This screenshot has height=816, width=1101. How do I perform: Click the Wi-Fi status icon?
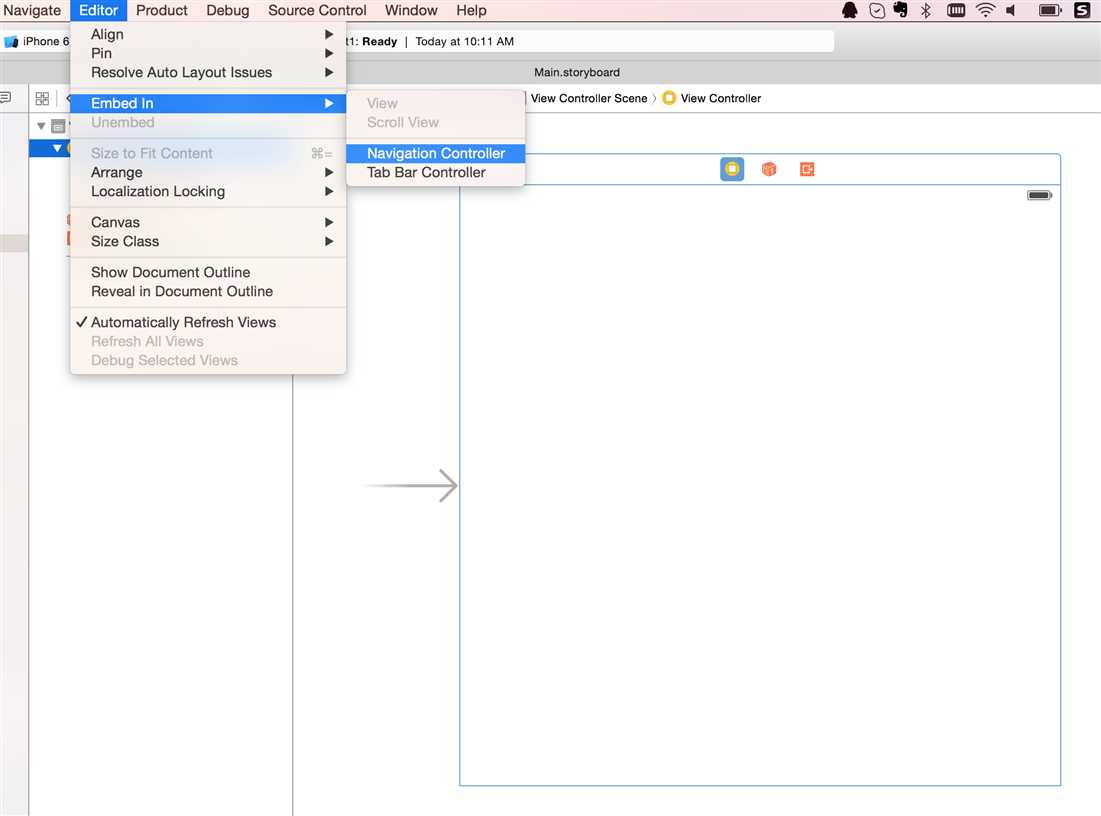coord(985,11)
